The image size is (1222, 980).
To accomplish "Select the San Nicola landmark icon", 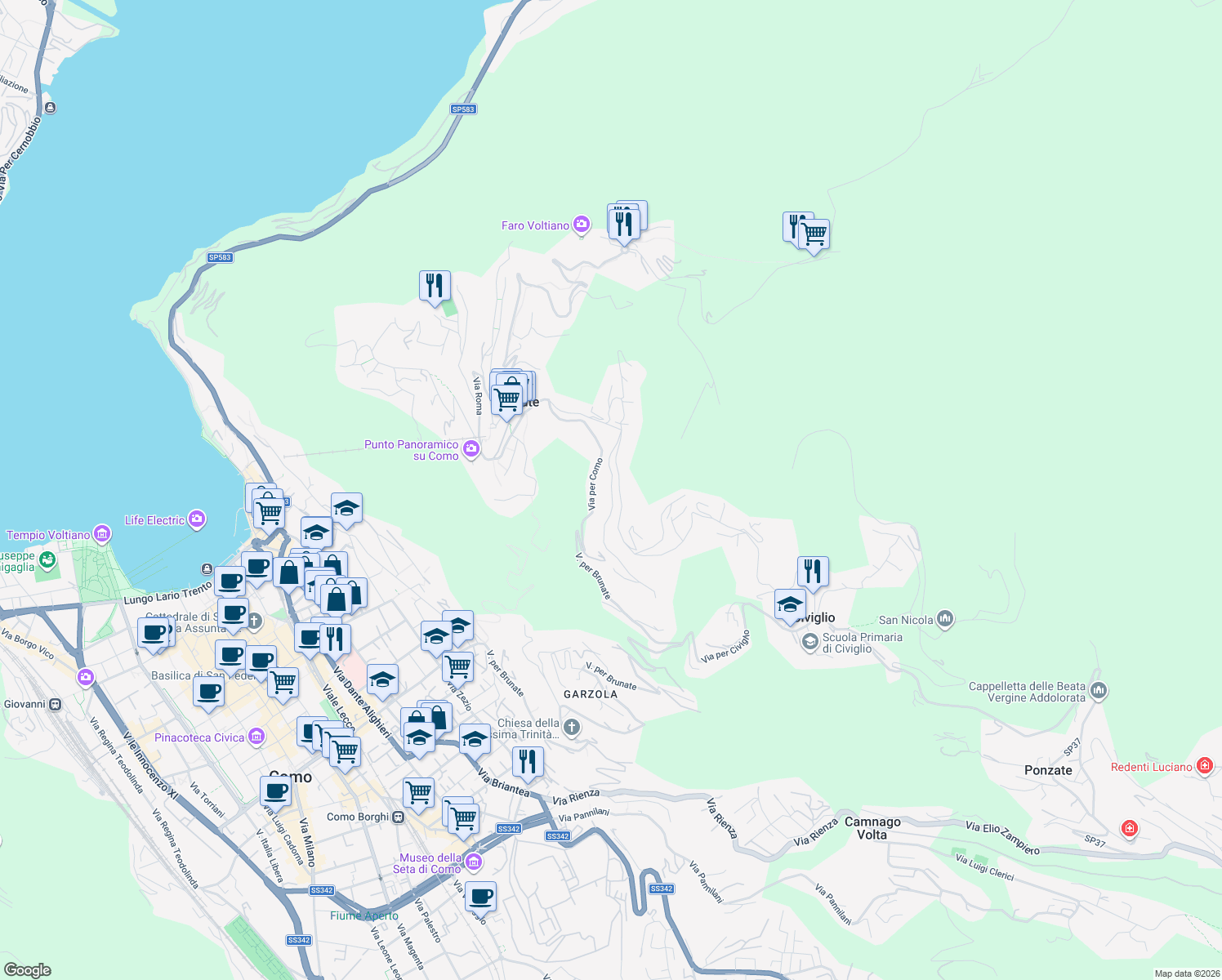I will 944,620.
